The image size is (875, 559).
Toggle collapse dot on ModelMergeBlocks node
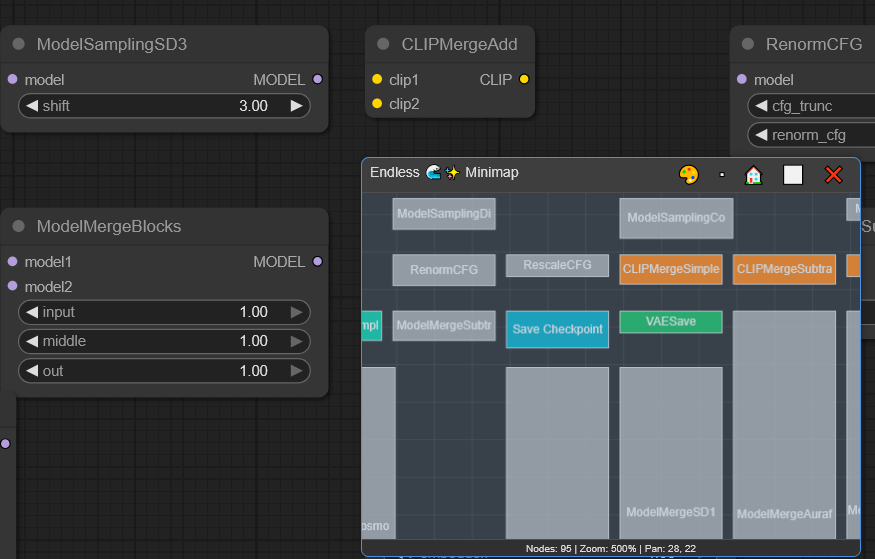point(19,227)
